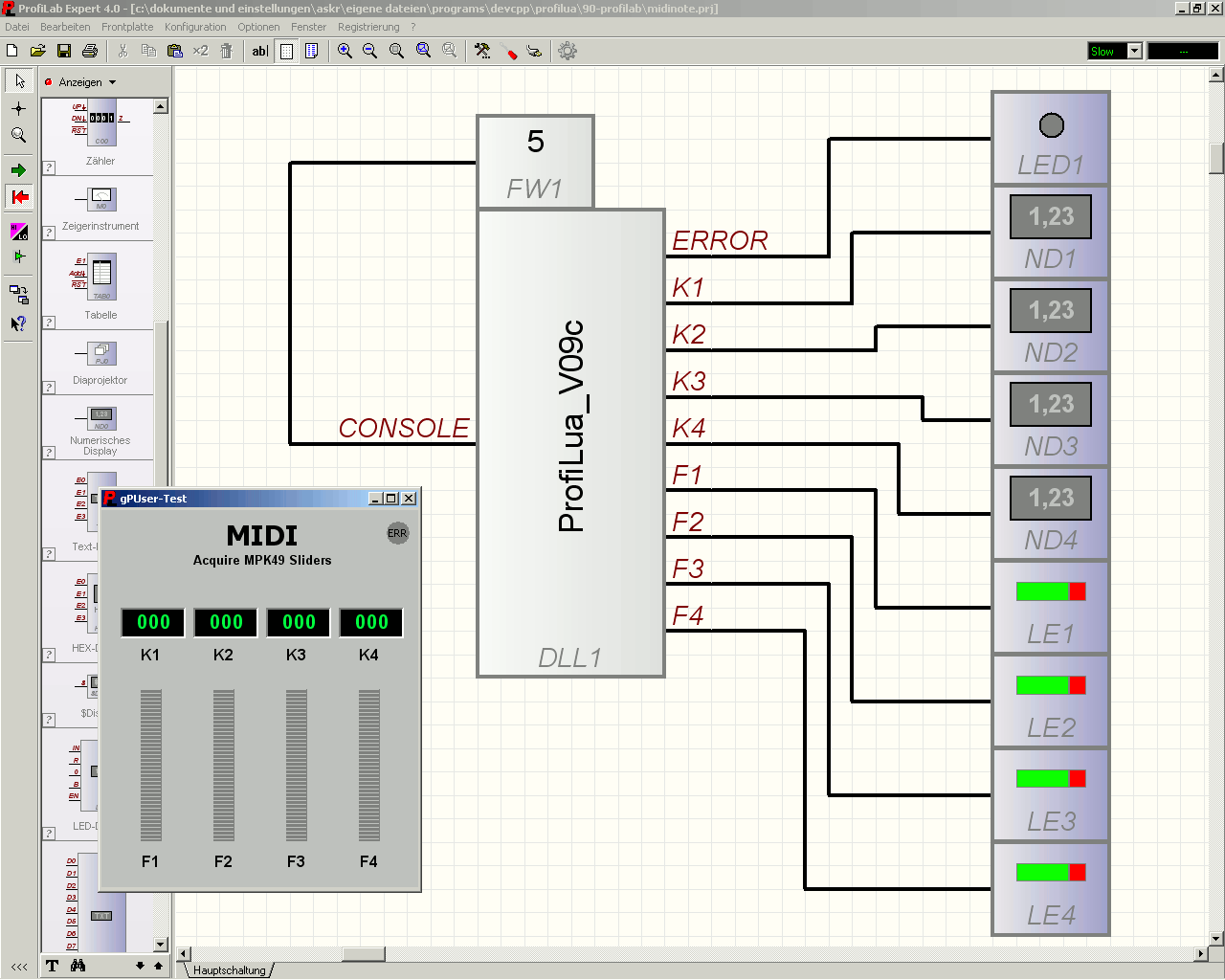Toggle the ERR indicator on the MIDI panel

click(x=398, y=533)
